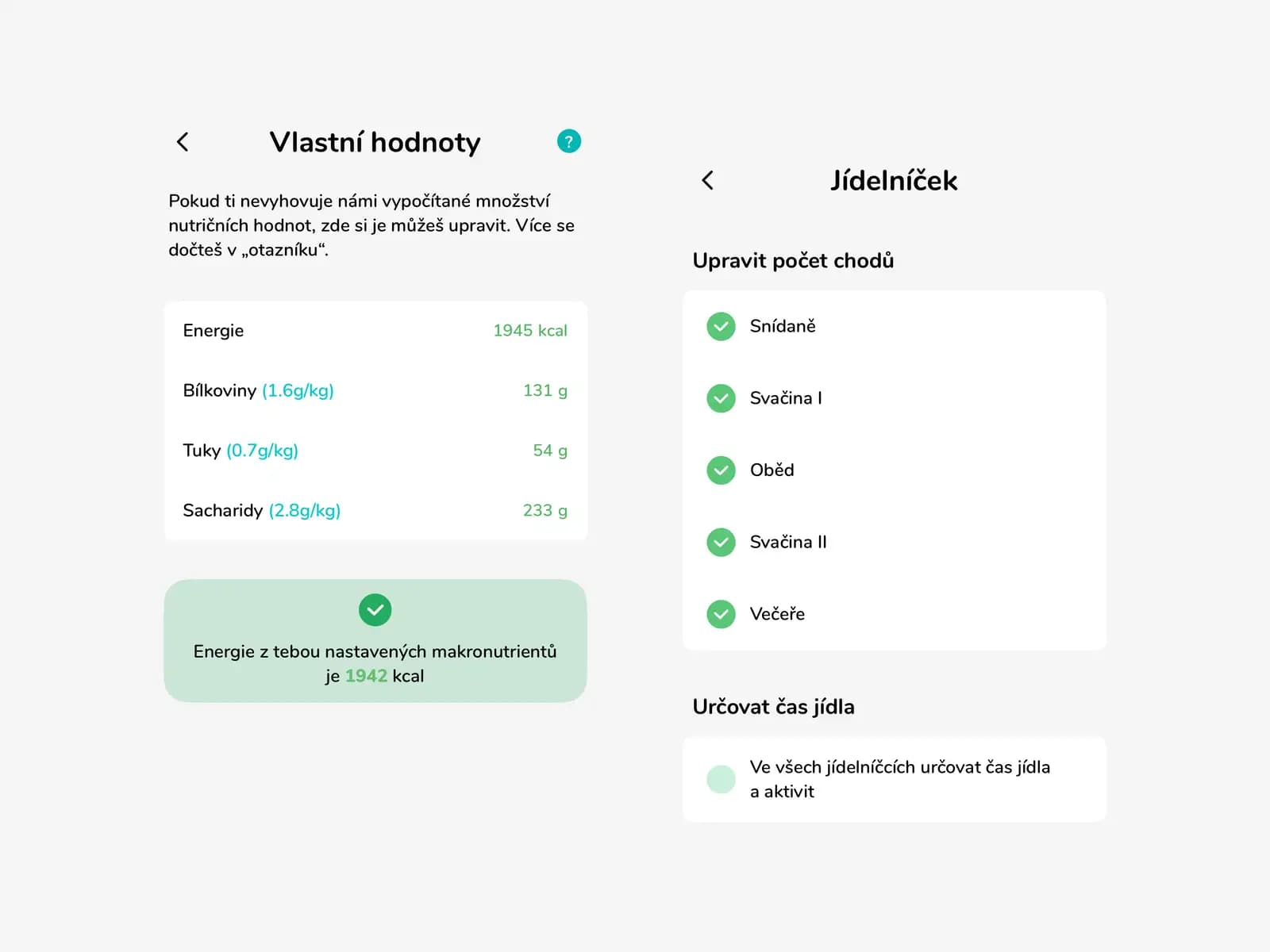
Task: Edit the 131 g protein value
Action: 545,390
